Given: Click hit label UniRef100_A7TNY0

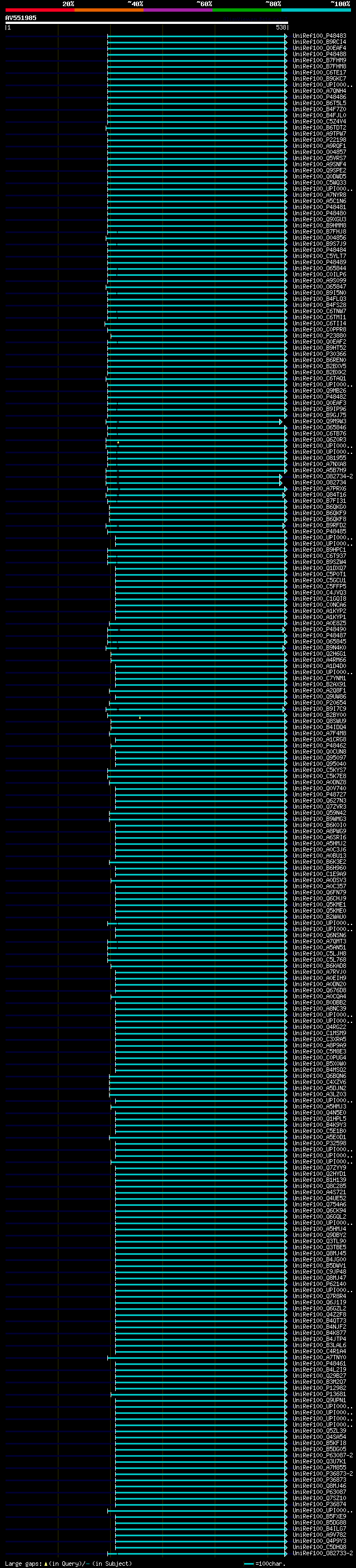Looking at the screenshot, I should tap(319, 1357).
